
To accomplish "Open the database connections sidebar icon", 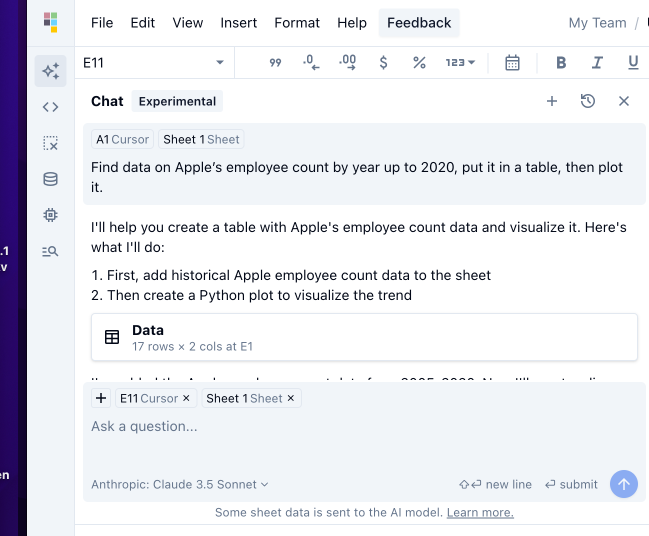I will click(50, 180).
